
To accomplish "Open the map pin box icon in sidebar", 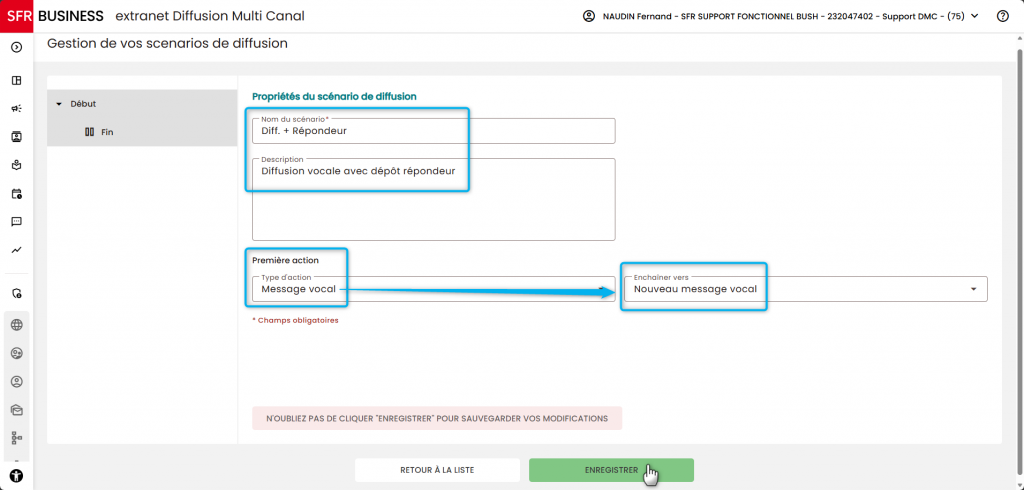I will pyautogui.click(x=17, y=165).
